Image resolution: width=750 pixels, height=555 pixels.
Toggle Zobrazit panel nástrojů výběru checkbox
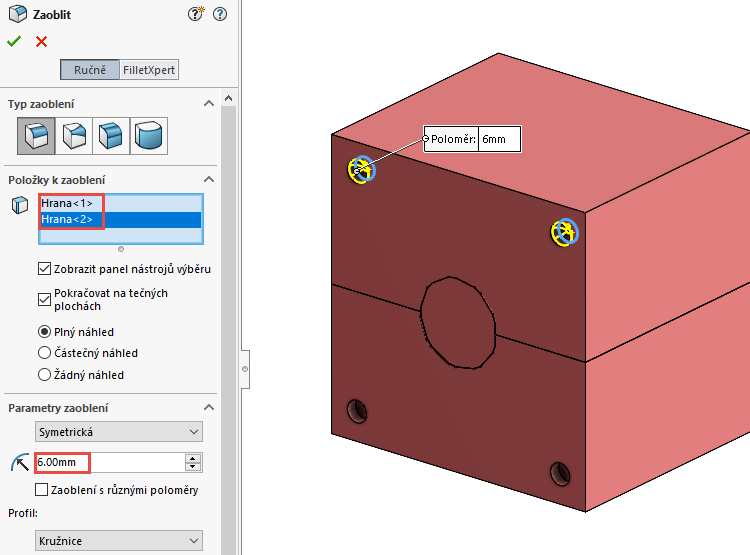click(x=44, y=269)
